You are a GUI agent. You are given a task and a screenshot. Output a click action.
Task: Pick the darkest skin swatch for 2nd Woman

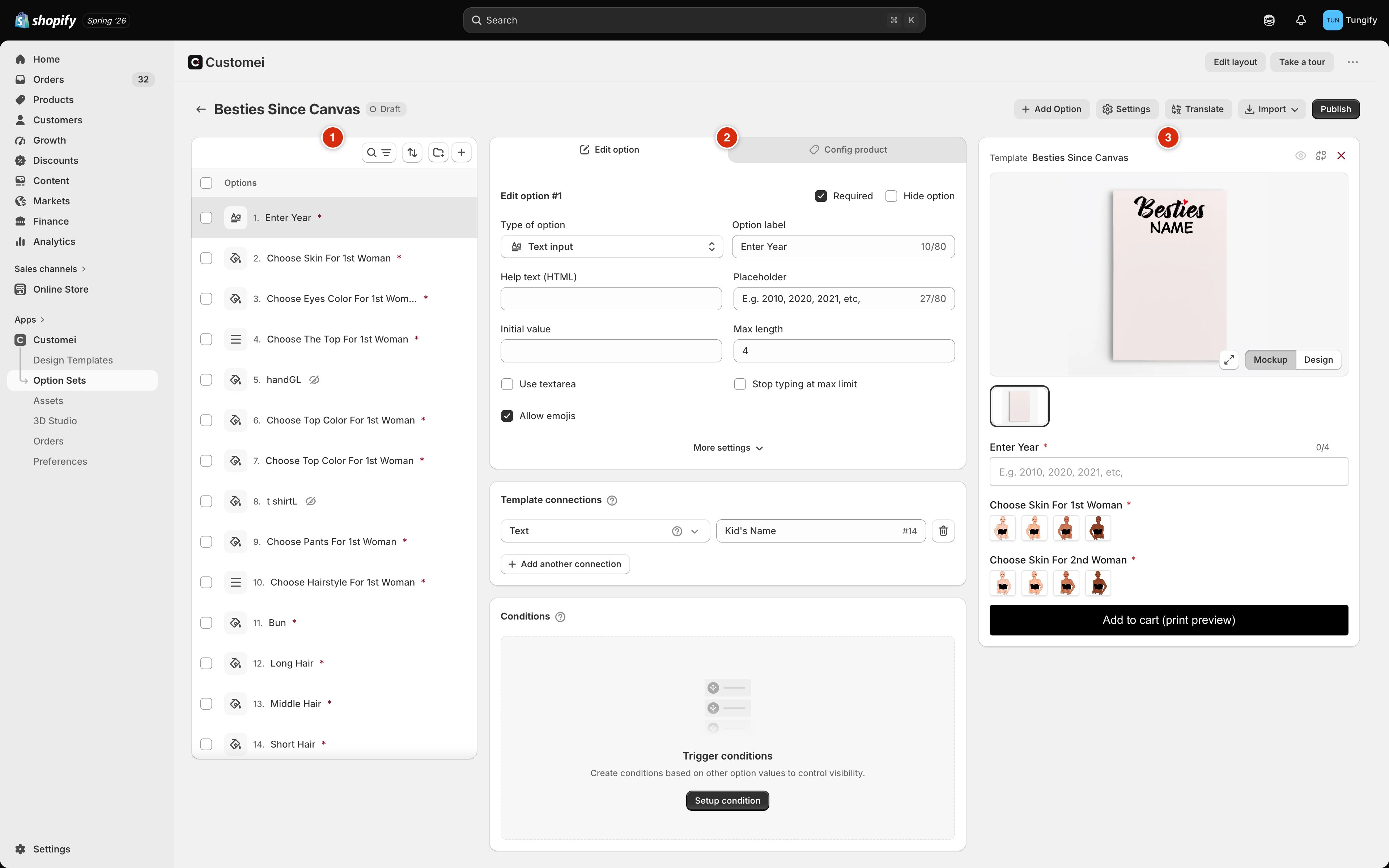[x=1097, y=583]
